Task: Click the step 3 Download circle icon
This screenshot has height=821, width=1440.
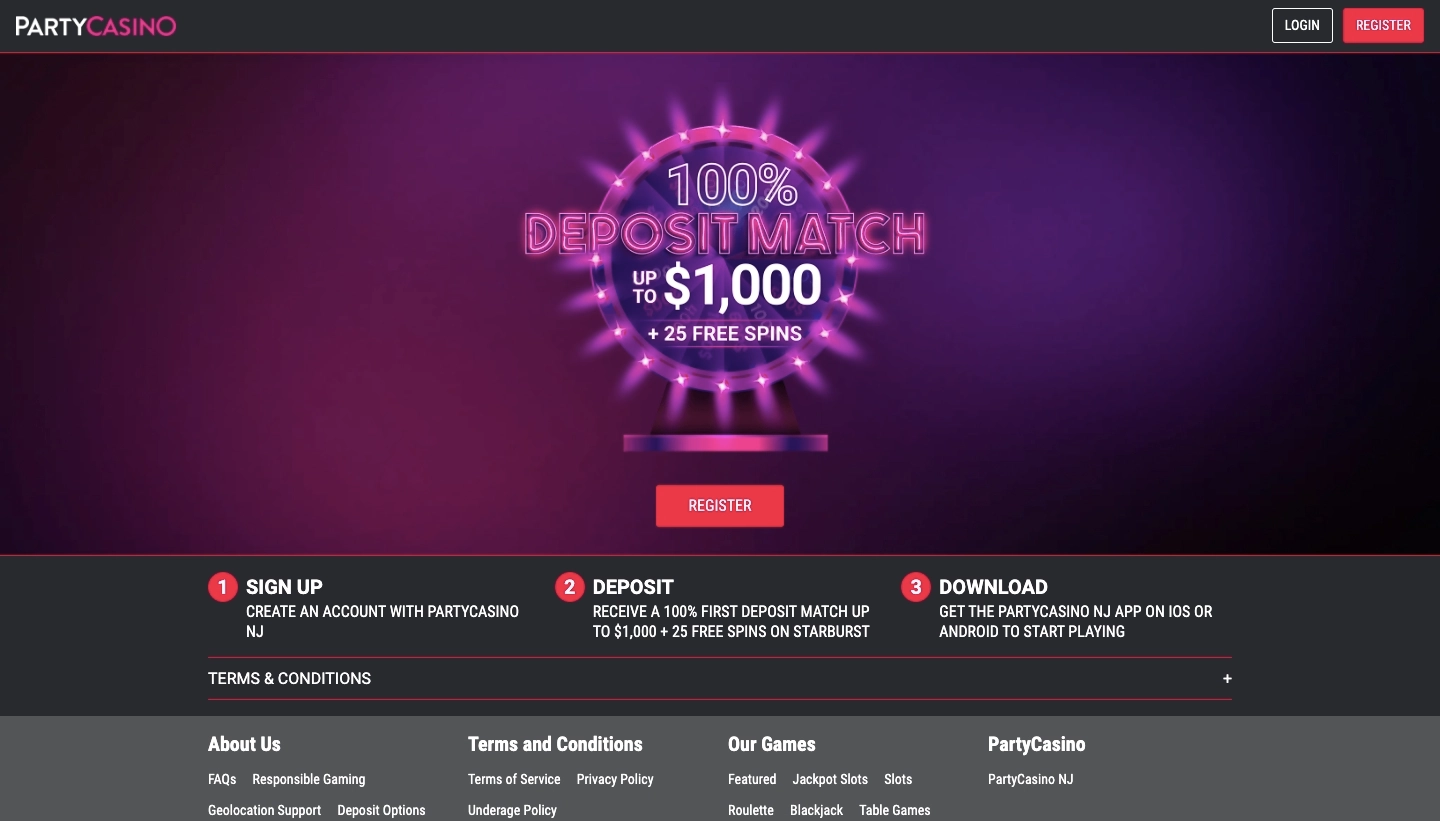Action: pyautogui.click(x=915, y=587)
